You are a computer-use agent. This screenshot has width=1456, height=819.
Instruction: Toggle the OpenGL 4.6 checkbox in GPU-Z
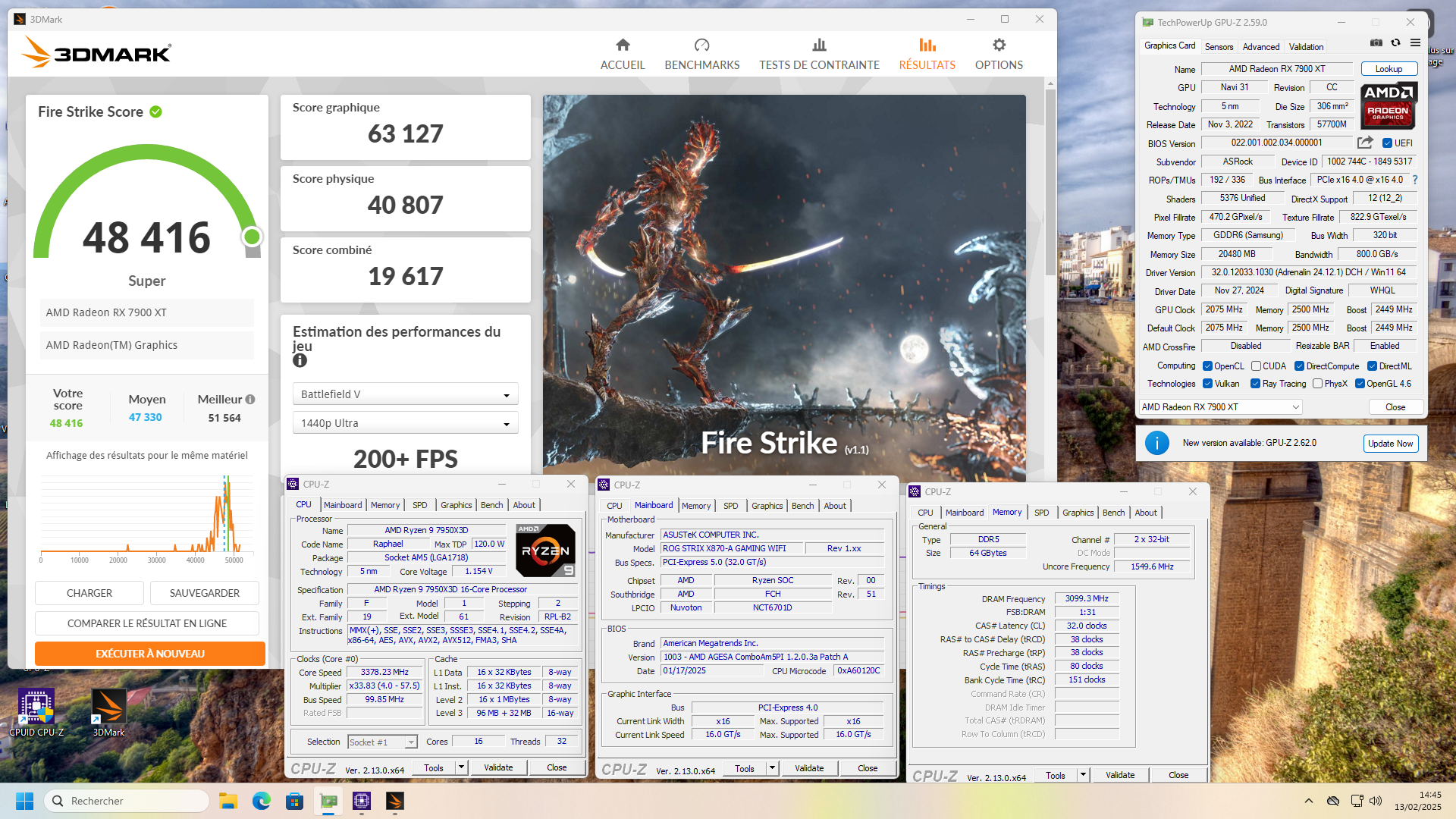(x=1360, y=384)
